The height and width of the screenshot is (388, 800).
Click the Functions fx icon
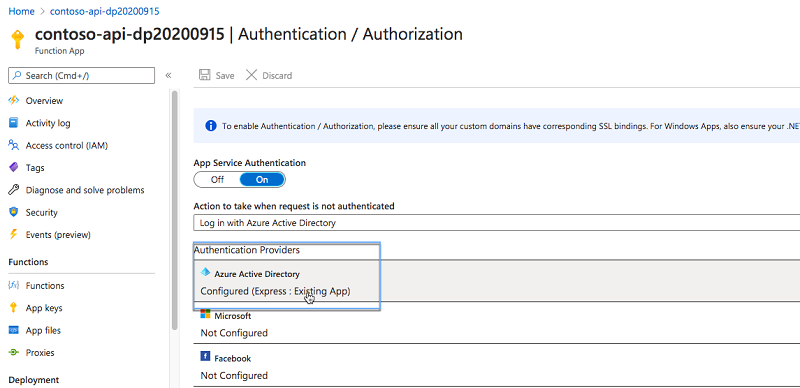click(x=13, y=285)
